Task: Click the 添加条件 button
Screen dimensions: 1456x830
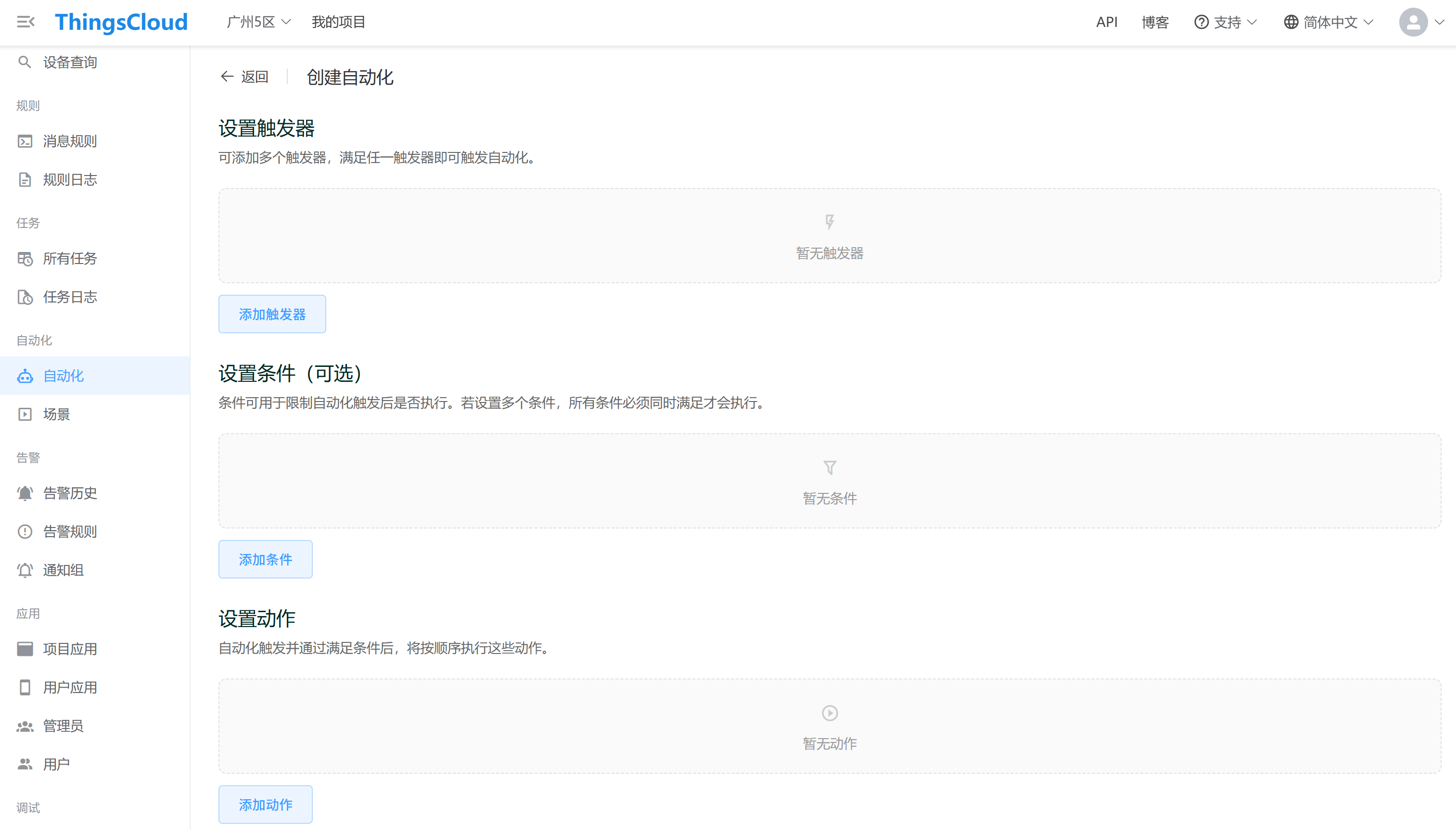Action: (x=265, y=559)
